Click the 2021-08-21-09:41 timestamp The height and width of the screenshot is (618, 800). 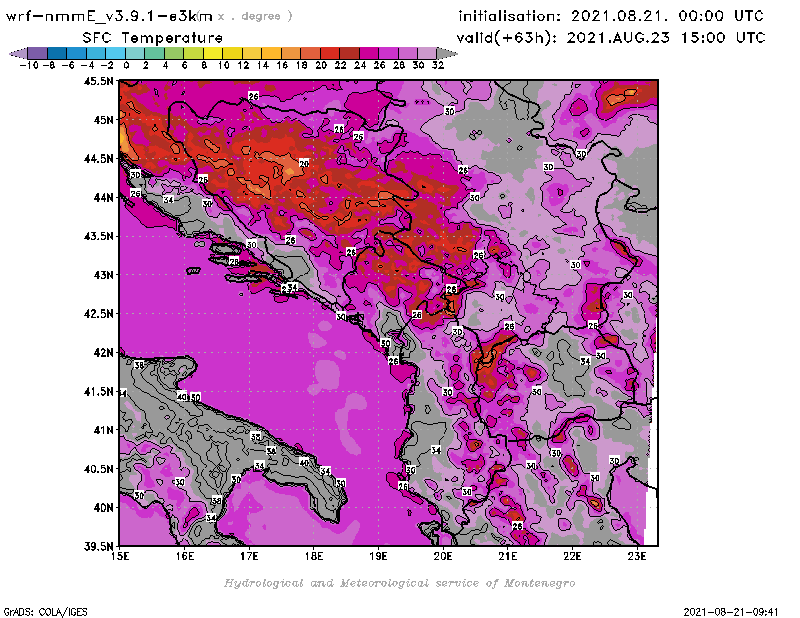(731, 610)
